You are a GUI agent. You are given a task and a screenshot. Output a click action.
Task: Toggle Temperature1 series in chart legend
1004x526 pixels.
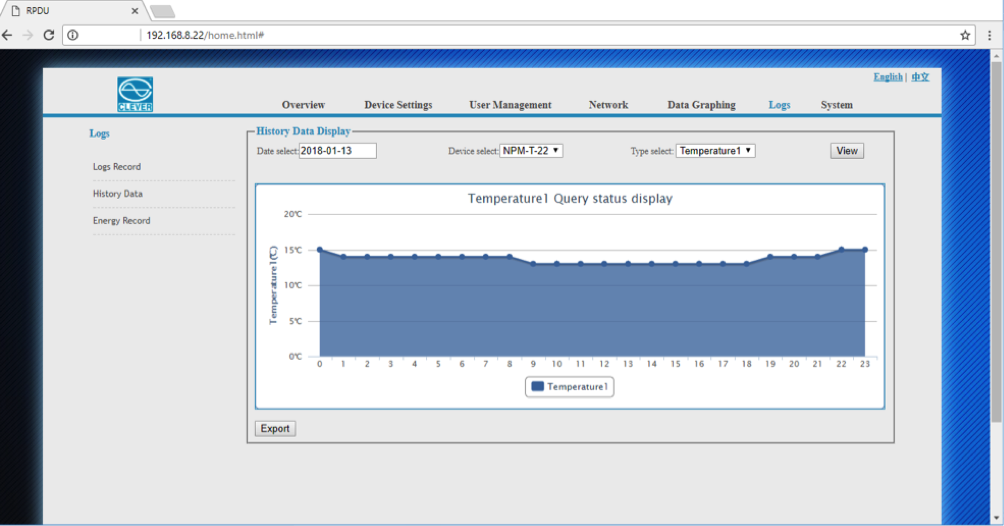click(569, 386)
